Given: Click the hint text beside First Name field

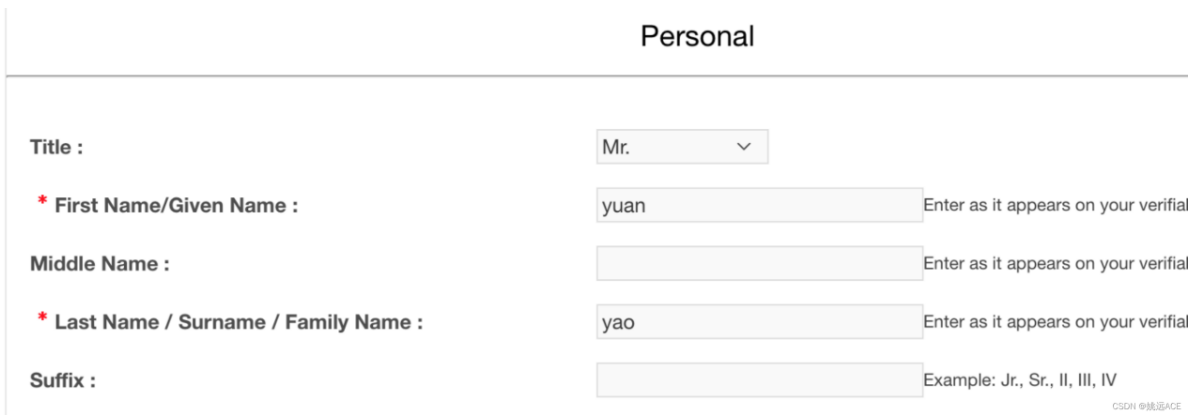Looking at the screenshot, I should (x=1055, y=205).
